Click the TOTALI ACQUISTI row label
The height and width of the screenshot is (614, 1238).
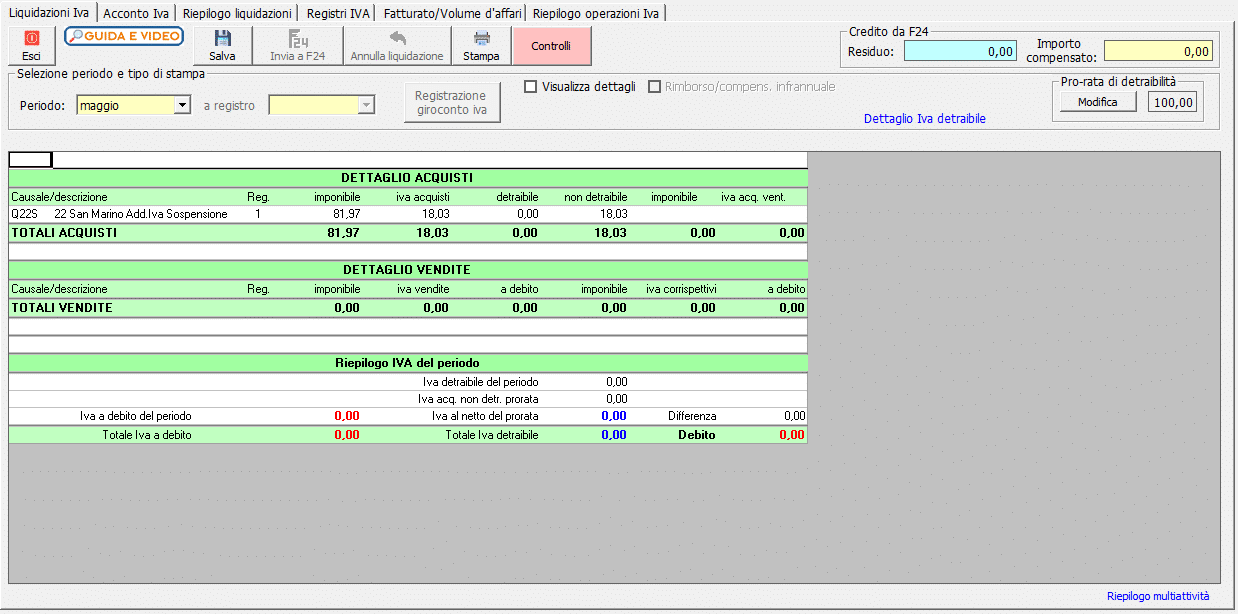[x=64, y=233]
